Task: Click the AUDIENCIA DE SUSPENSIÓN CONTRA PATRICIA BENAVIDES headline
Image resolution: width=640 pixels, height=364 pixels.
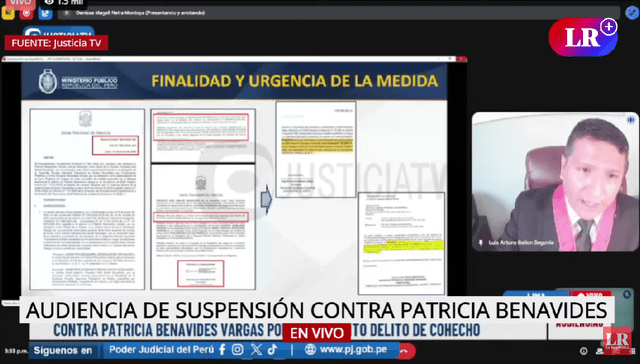Action: pos(317,311)
